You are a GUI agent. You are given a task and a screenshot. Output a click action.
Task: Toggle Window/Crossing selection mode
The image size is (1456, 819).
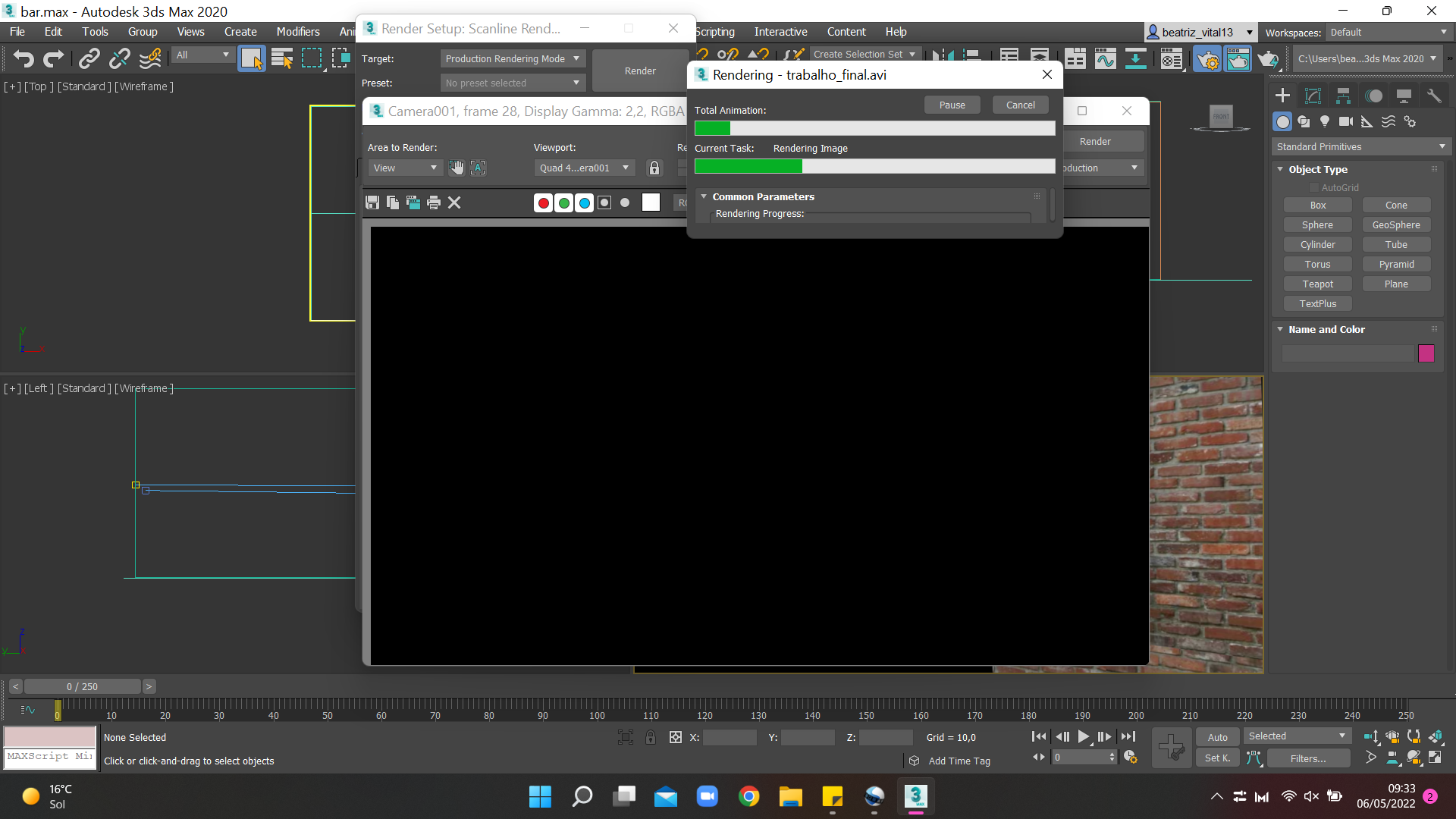(341, 58)
